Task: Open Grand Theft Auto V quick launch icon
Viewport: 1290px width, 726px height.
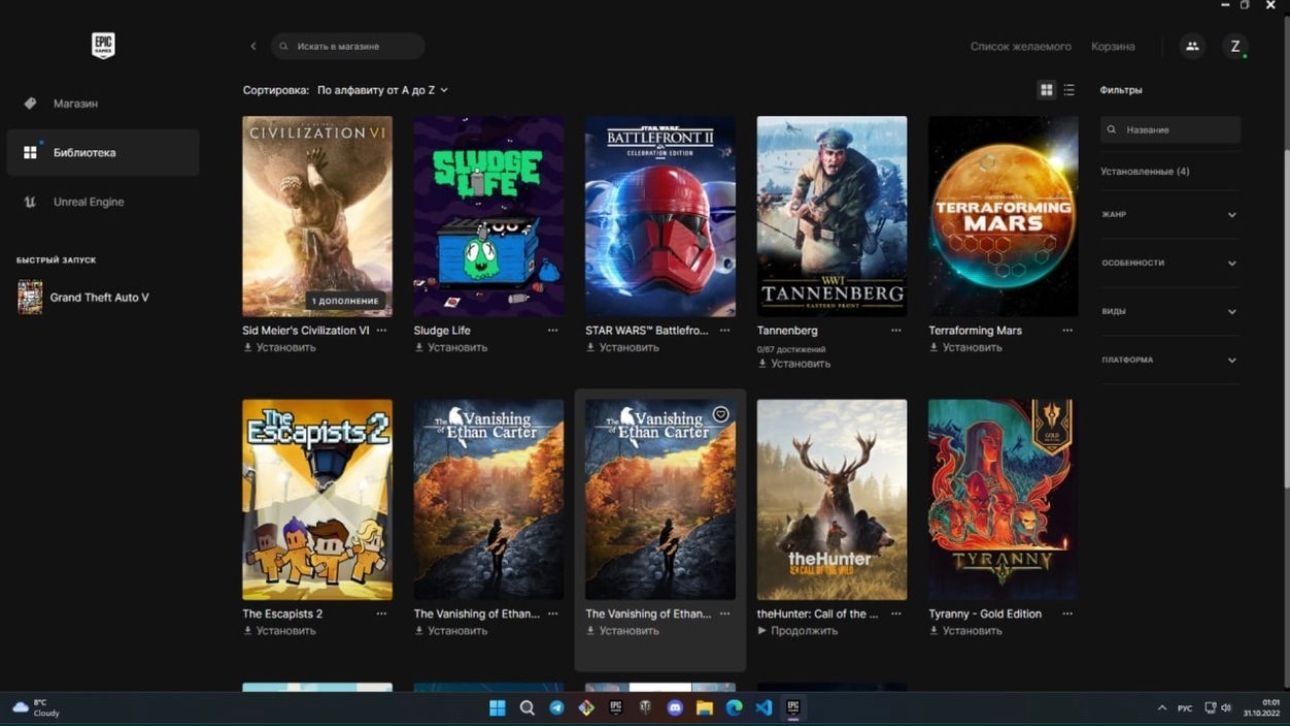Action: pyautogui.click(x=30, y=297)
